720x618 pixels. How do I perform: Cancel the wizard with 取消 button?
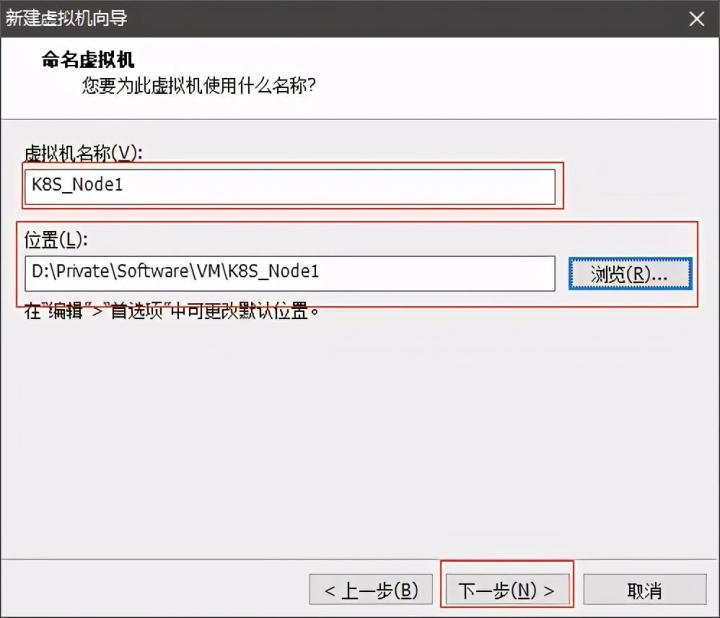pos(644,589)
